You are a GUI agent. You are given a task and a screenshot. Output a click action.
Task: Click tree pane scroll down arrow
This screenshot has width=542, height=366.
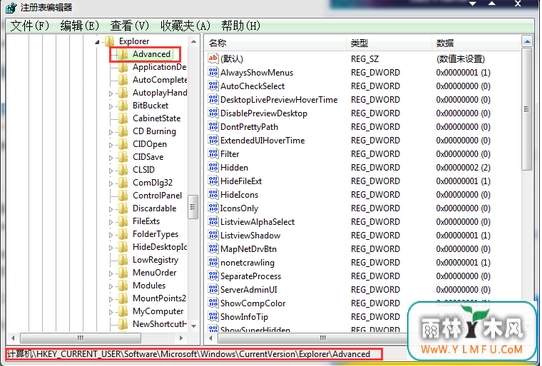click(194, 326)
